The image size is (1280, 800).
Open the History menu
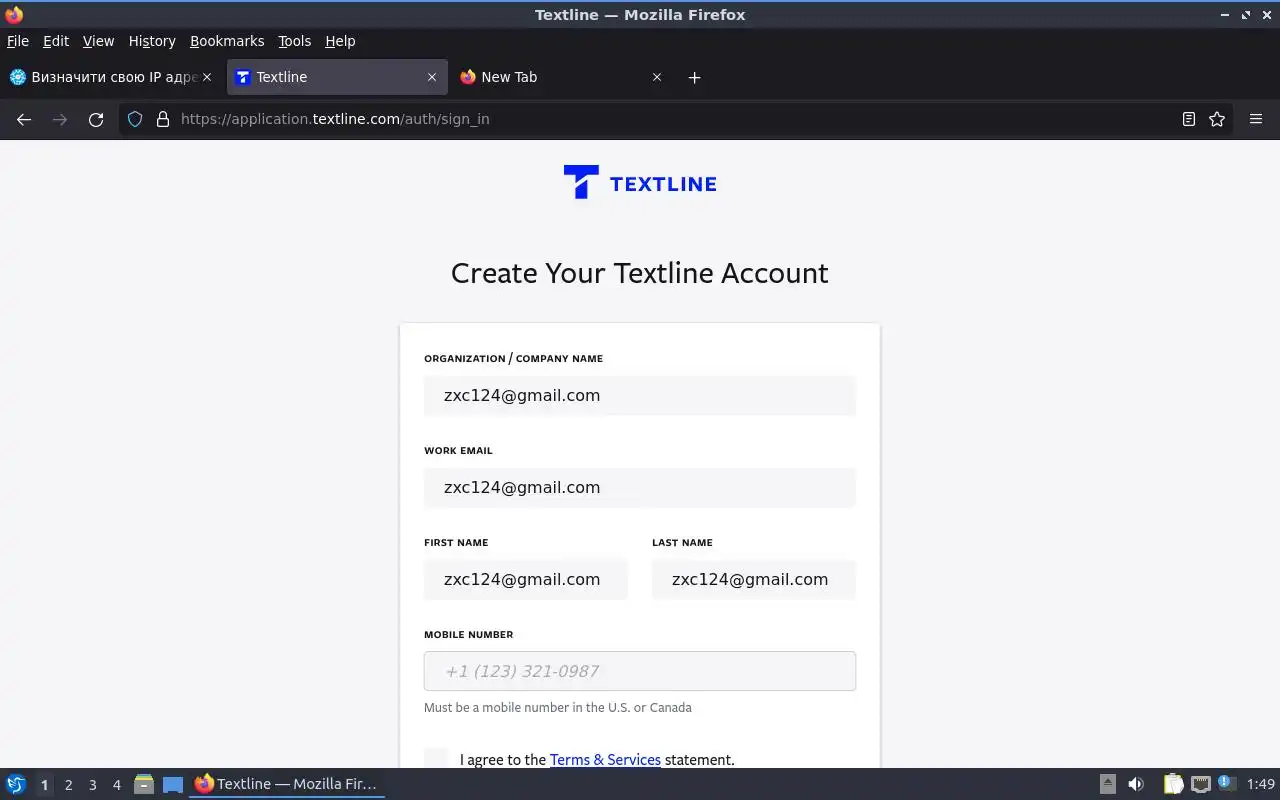click(x=152, y=41)
